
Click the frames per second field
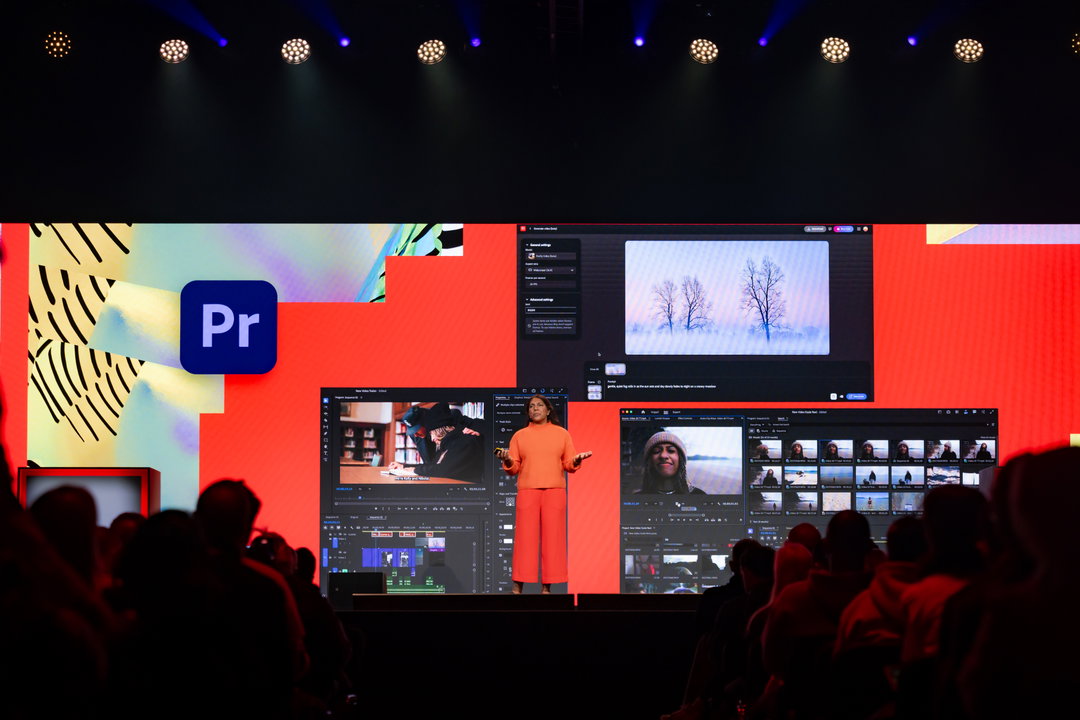[x=550, y=284]
